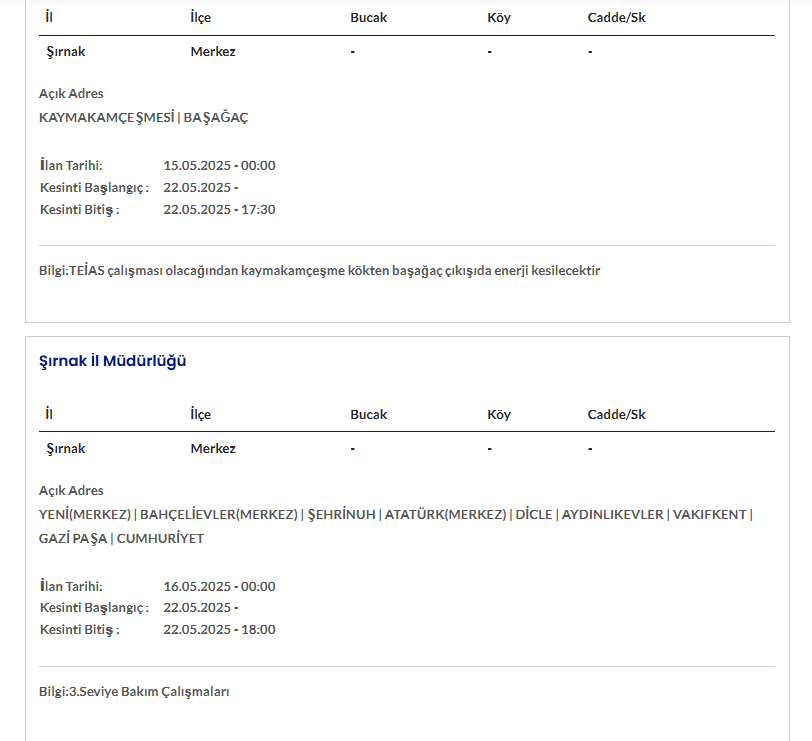Click the 3.Seviye Bakım Çalışmaları note
812x741 pixels.
click(134, 691)
